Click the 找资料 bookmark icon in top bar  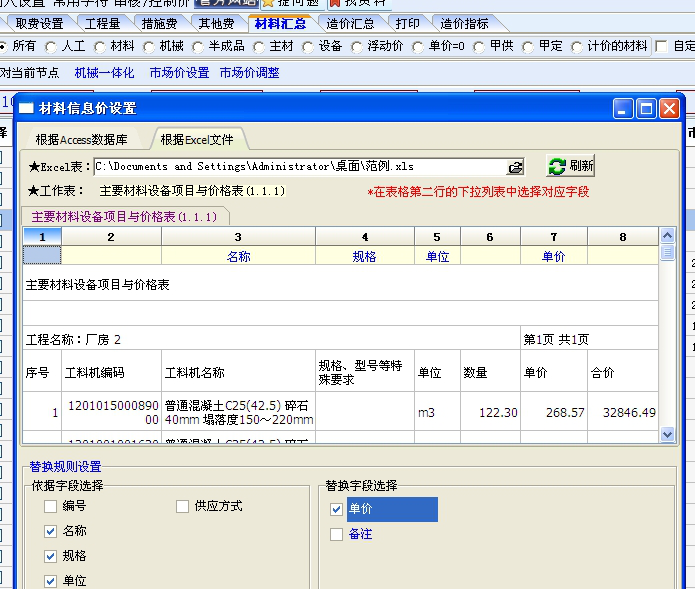(336, 3)
